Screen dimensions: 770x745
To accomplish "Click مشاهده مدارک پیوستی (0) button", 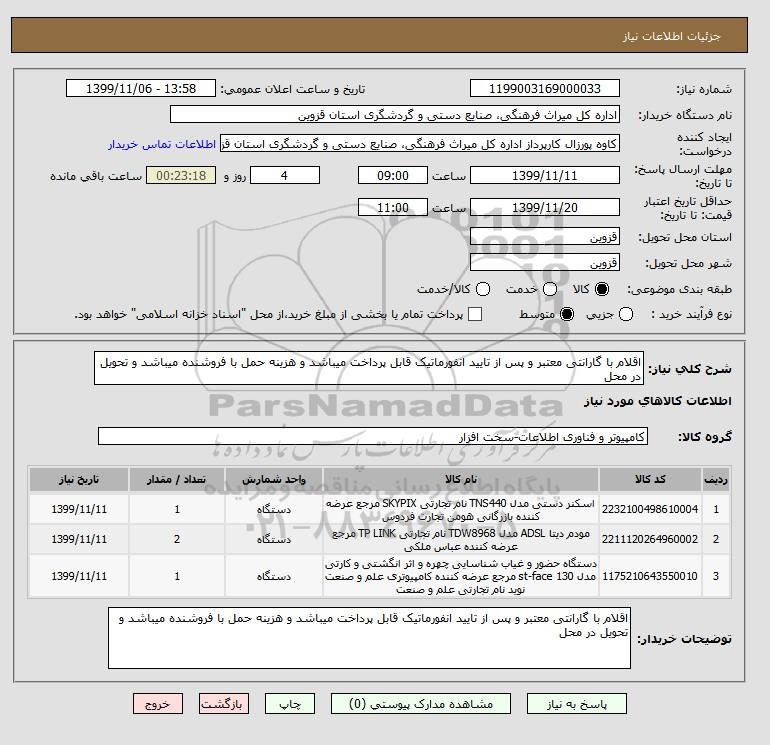I will pos(421,704).
